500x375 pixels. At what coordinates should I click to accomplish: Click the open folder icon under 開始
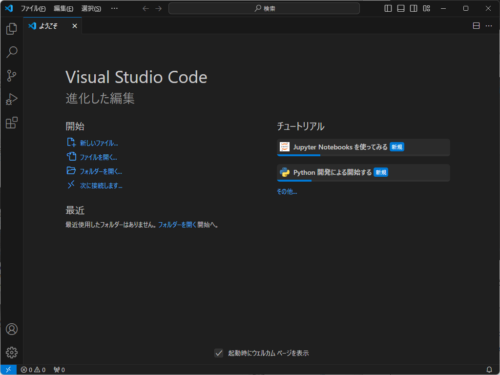(71, 171)
